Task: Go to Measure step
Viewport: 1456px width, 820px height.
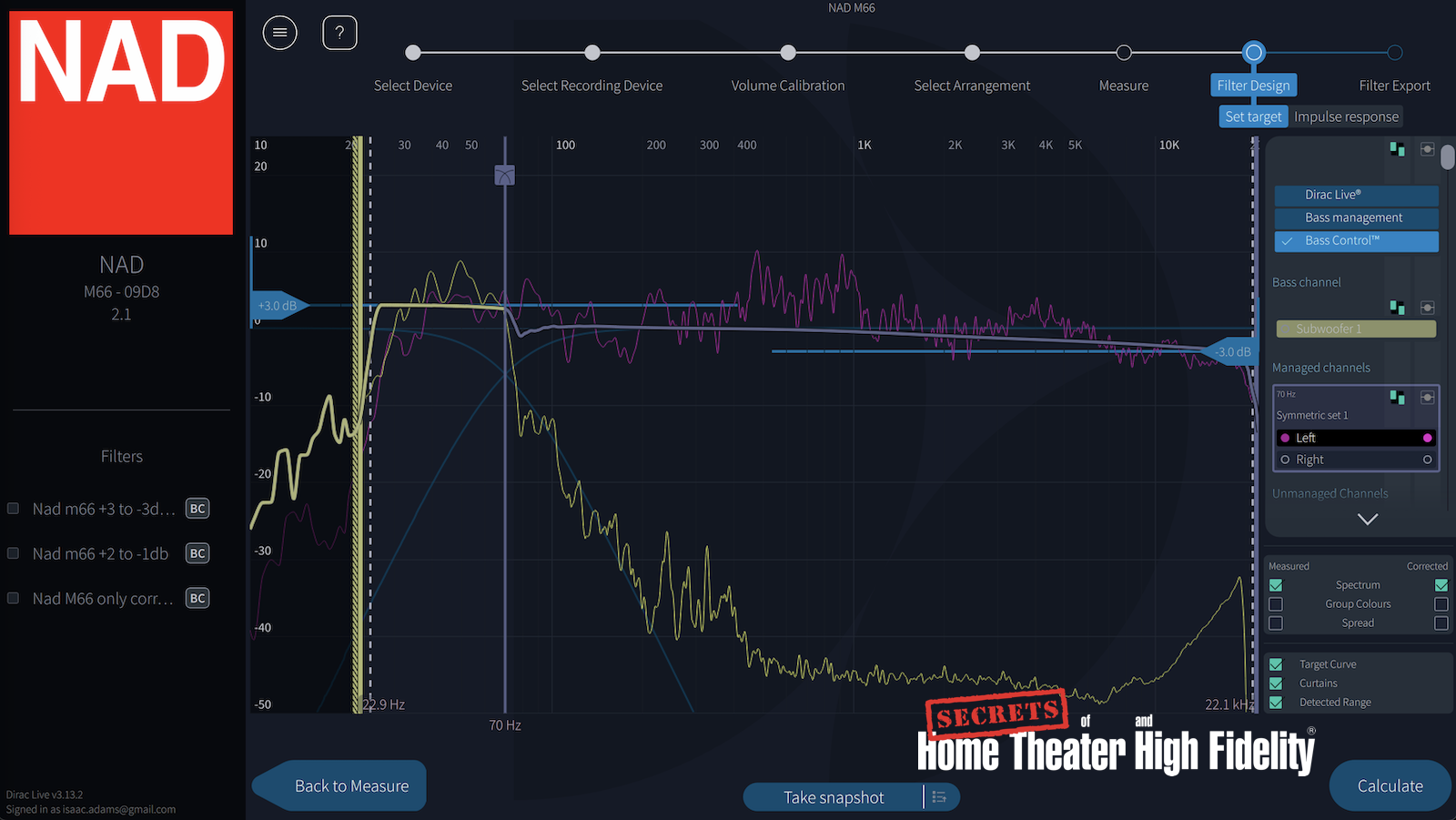Action: pos(1124,86)
